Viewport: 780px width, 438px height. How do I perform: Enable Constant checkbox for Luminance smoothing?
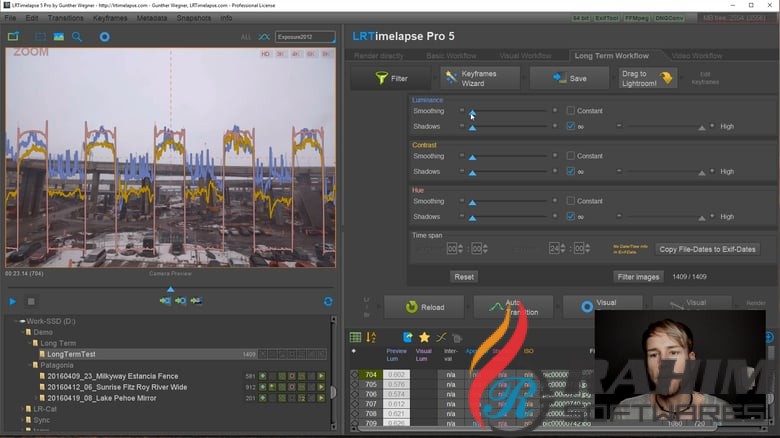(x=571, y=111)
